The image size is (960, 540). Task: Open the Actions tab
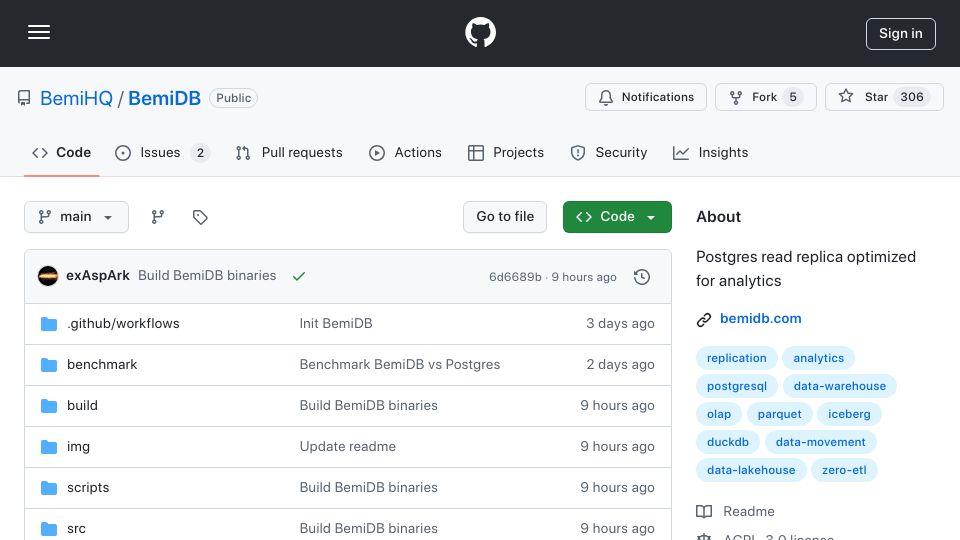point(405,152)
